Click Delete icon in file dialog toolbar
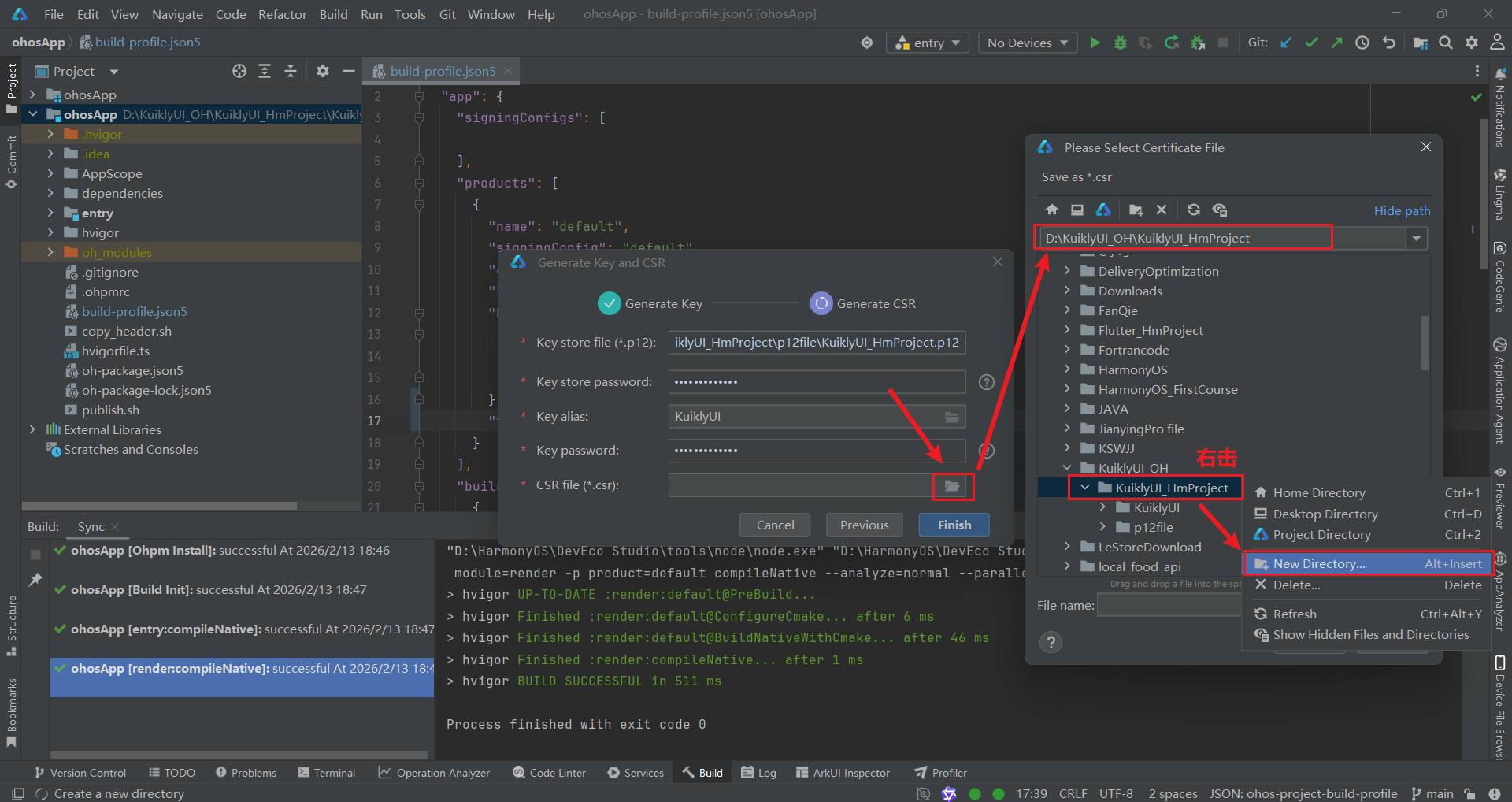 point(1162,210)
